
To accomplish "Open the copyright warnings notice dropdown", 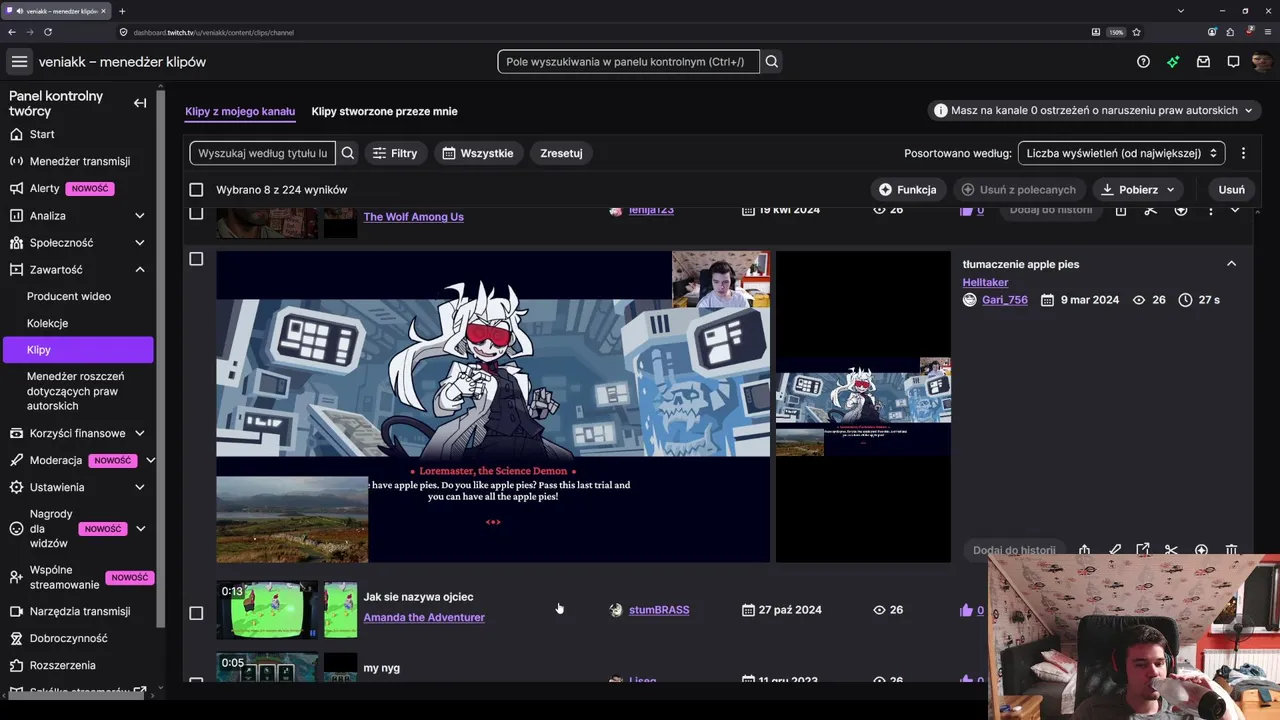I will pos(1095,110).
